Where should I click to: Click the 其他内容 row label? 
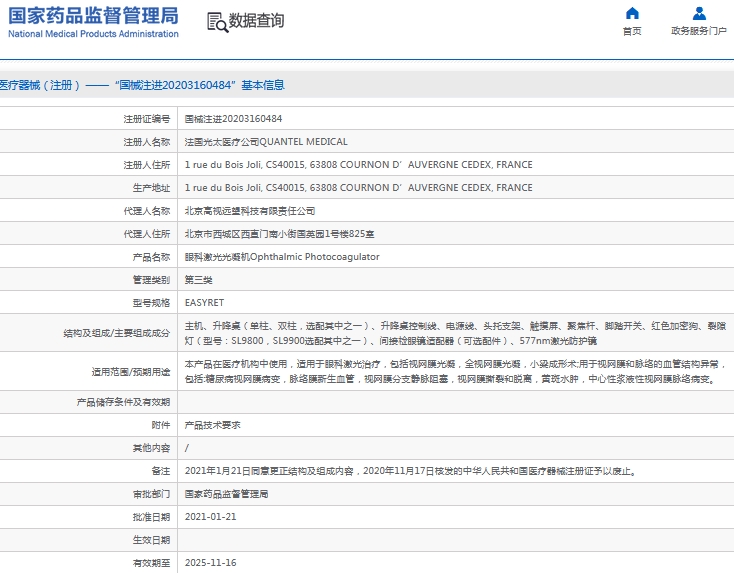pos(151,448)
